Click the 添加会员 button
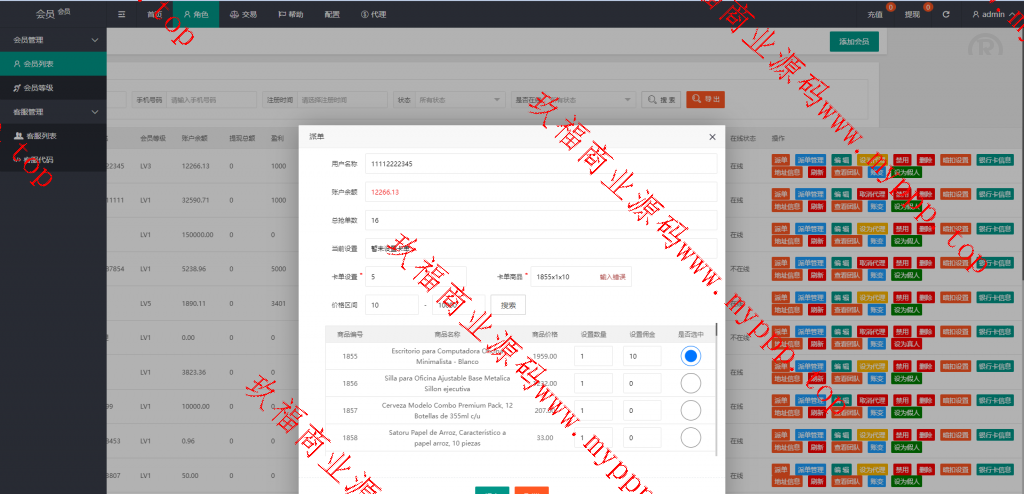This screenshot has width=1024, height=494. coord(854,41)
